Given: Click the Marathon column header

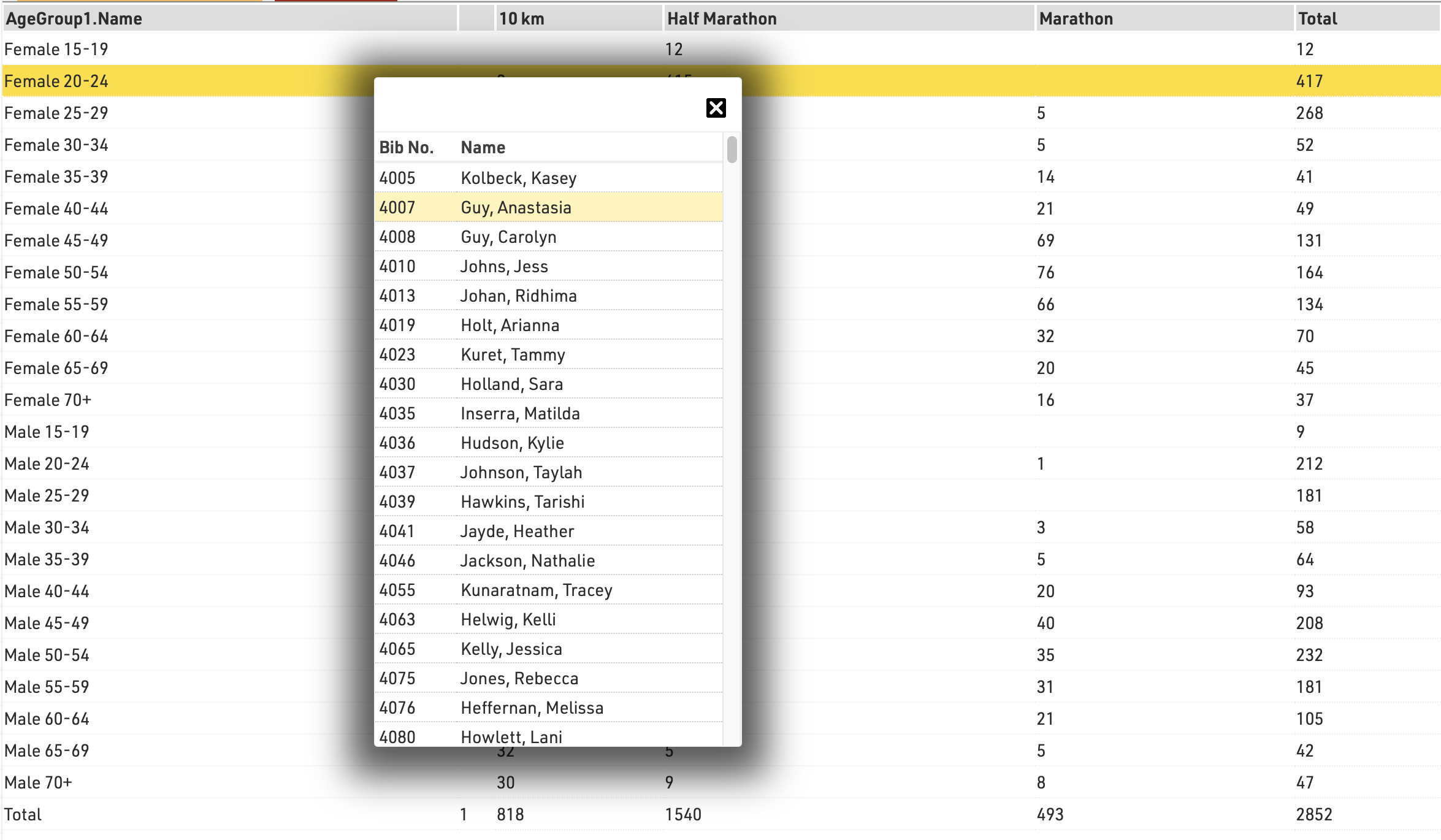Looking at the screenshot, I should click(1076, 19).
